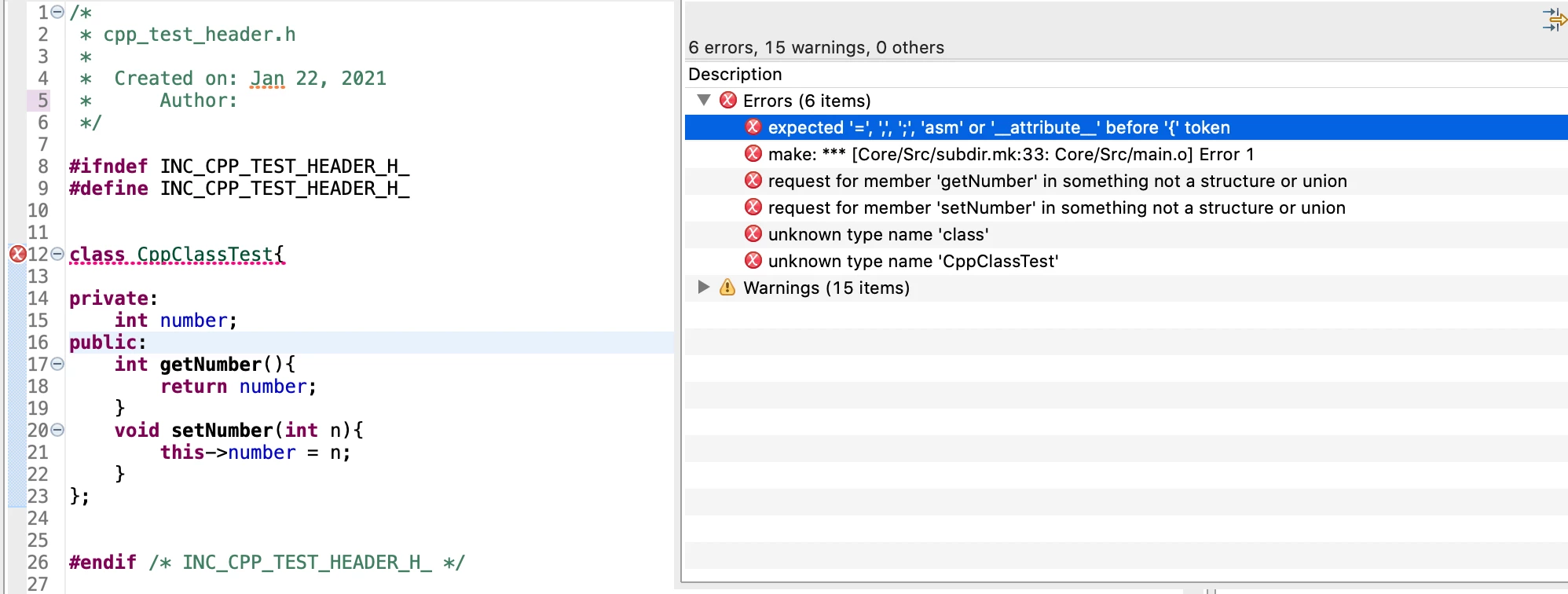The width and height of the screenshot is (1568, 594).
Task: Click the '#endif' line 26
Action: coord(267,563)
